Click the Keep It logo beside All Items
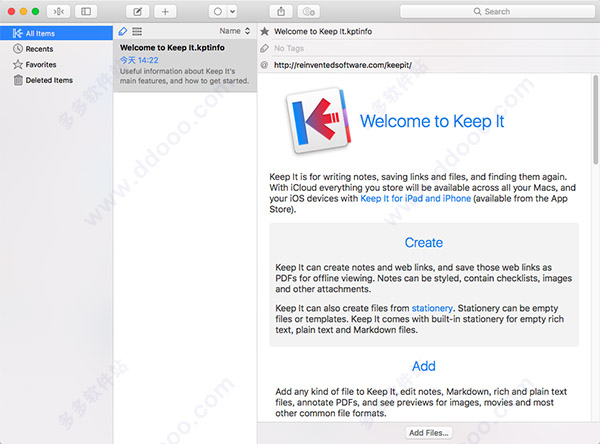 pos(18,33)
